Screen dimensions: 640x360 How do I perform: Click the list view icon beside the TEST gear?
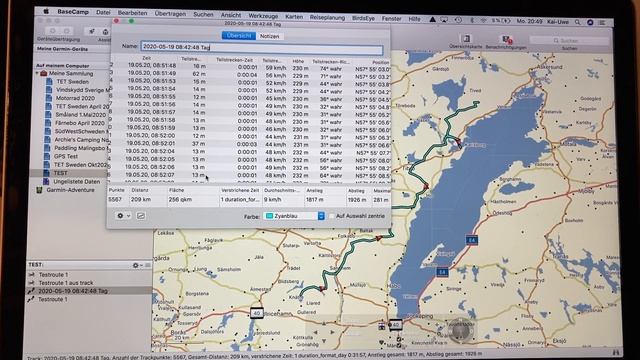point(148,265)
